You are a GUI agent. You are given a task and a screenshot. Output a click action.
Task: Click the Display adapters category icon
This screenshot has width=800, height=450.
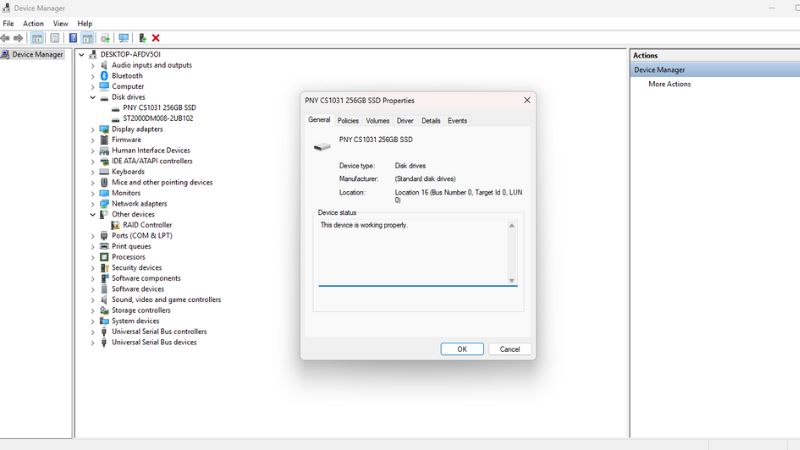104,129
